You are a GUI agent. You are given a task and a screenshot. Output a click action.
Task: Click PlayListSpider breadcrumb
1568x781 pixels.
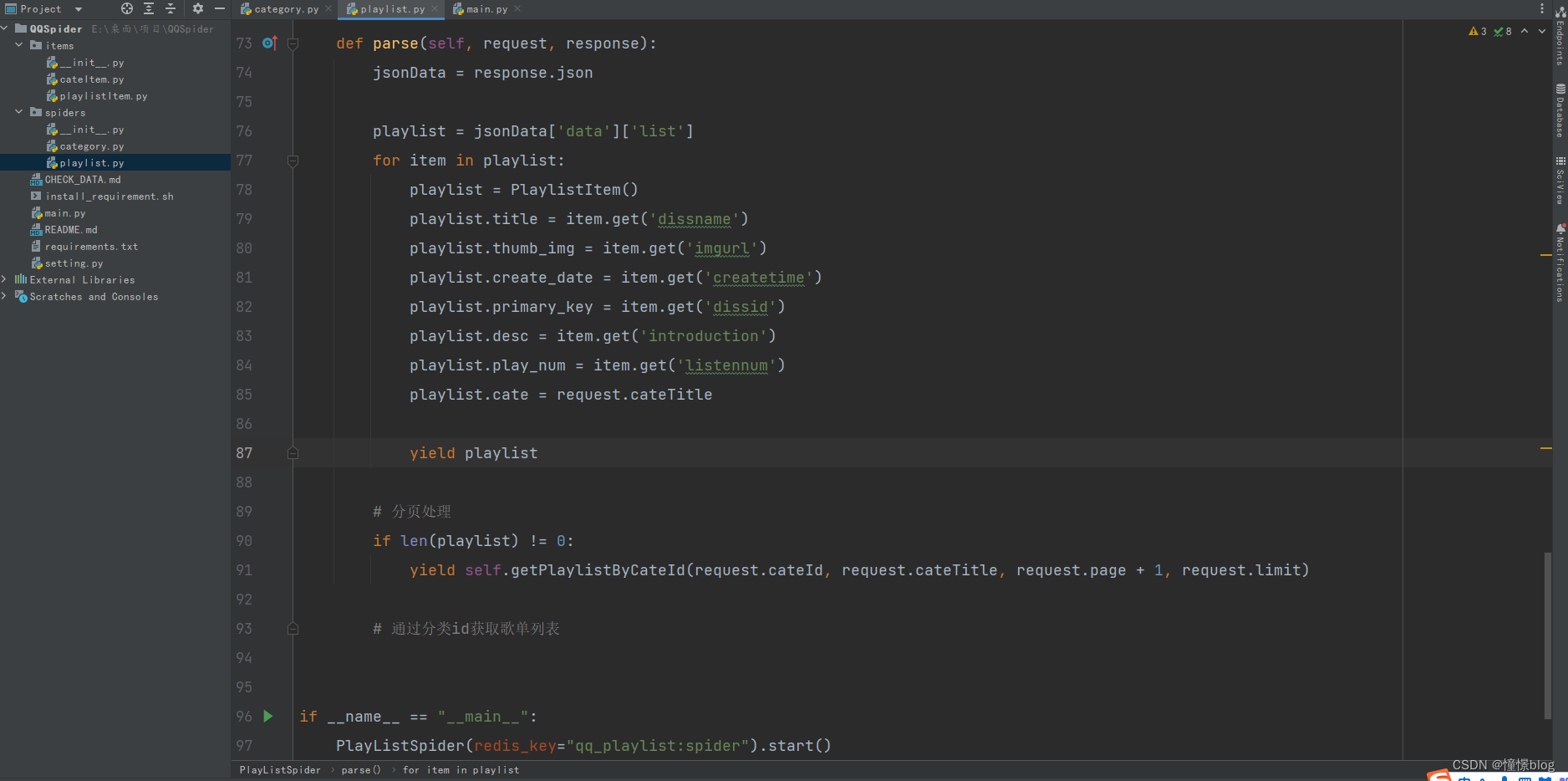tap(280, 770)
